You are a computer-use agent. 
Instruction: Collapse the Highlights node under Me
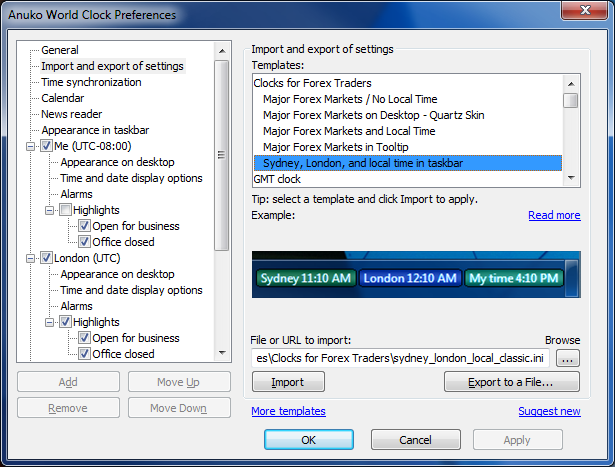(49, 210)
